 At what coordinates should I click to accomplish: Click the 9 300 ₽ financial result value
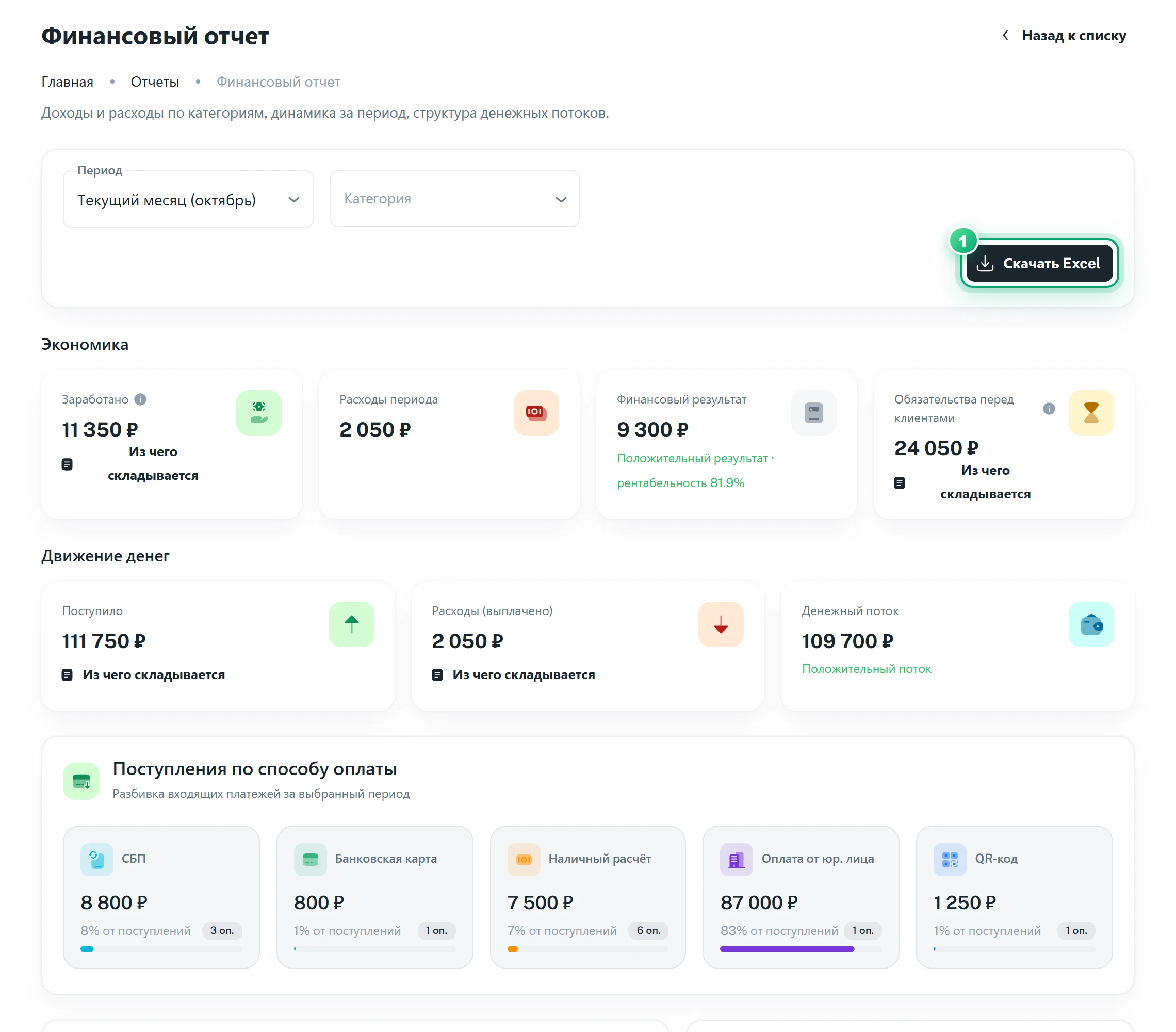[652, 429]
